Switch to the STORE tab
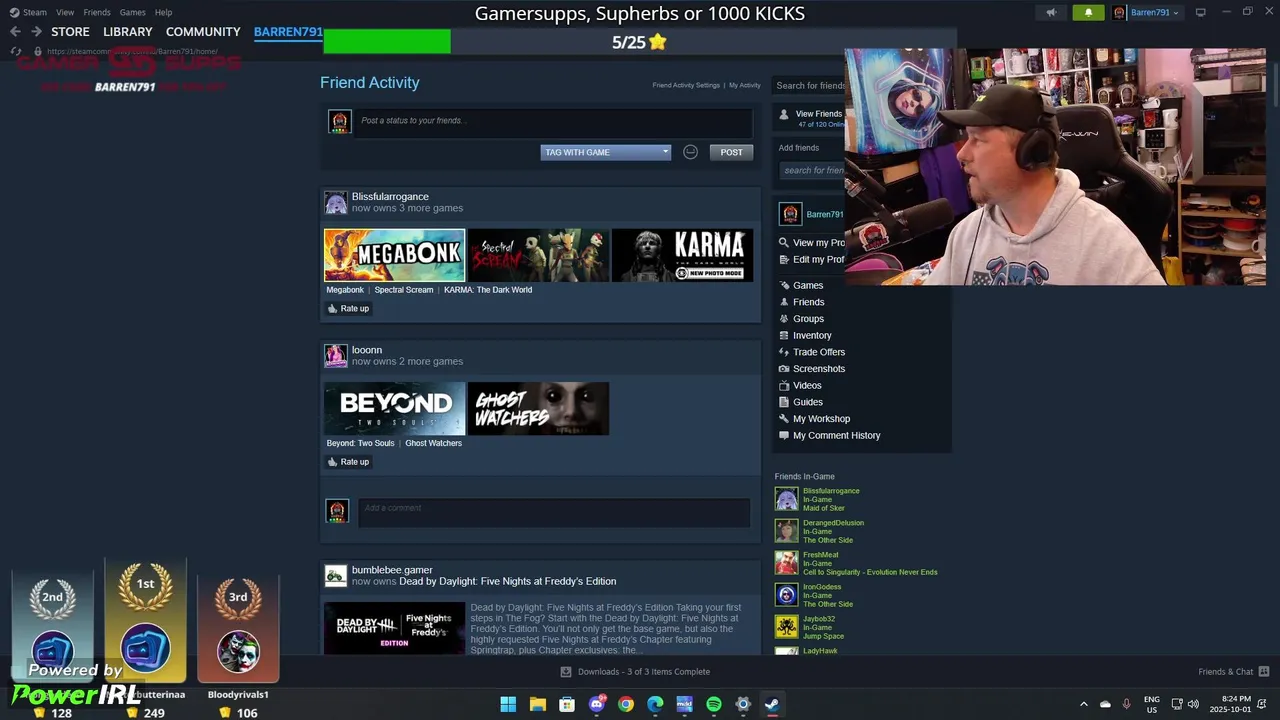The height and width of the screenshot is (720, 1280). click(70, 32)
